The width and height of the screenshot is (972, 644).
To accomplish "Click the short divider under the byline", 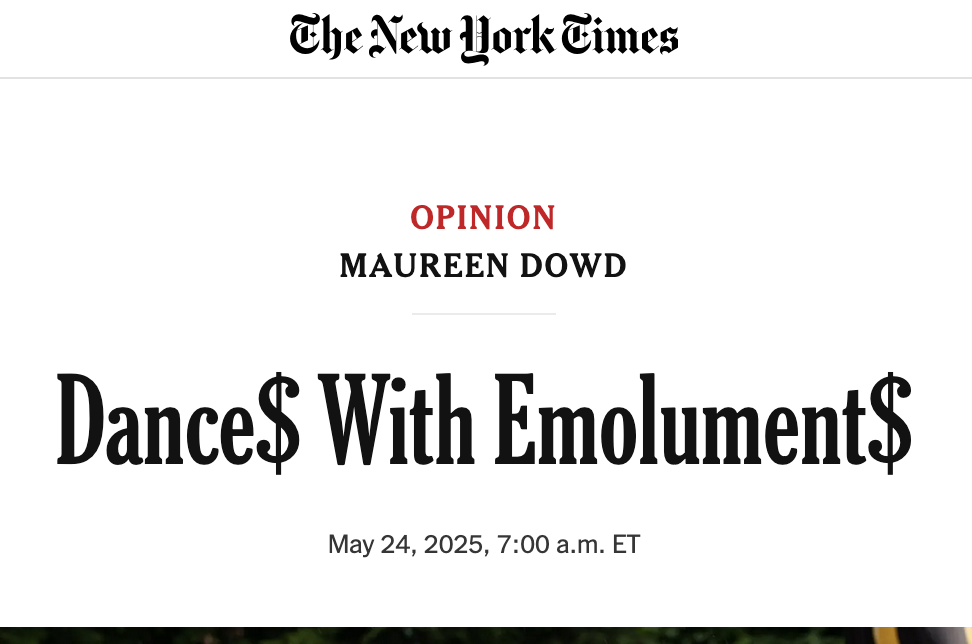I will click(484, 314).
